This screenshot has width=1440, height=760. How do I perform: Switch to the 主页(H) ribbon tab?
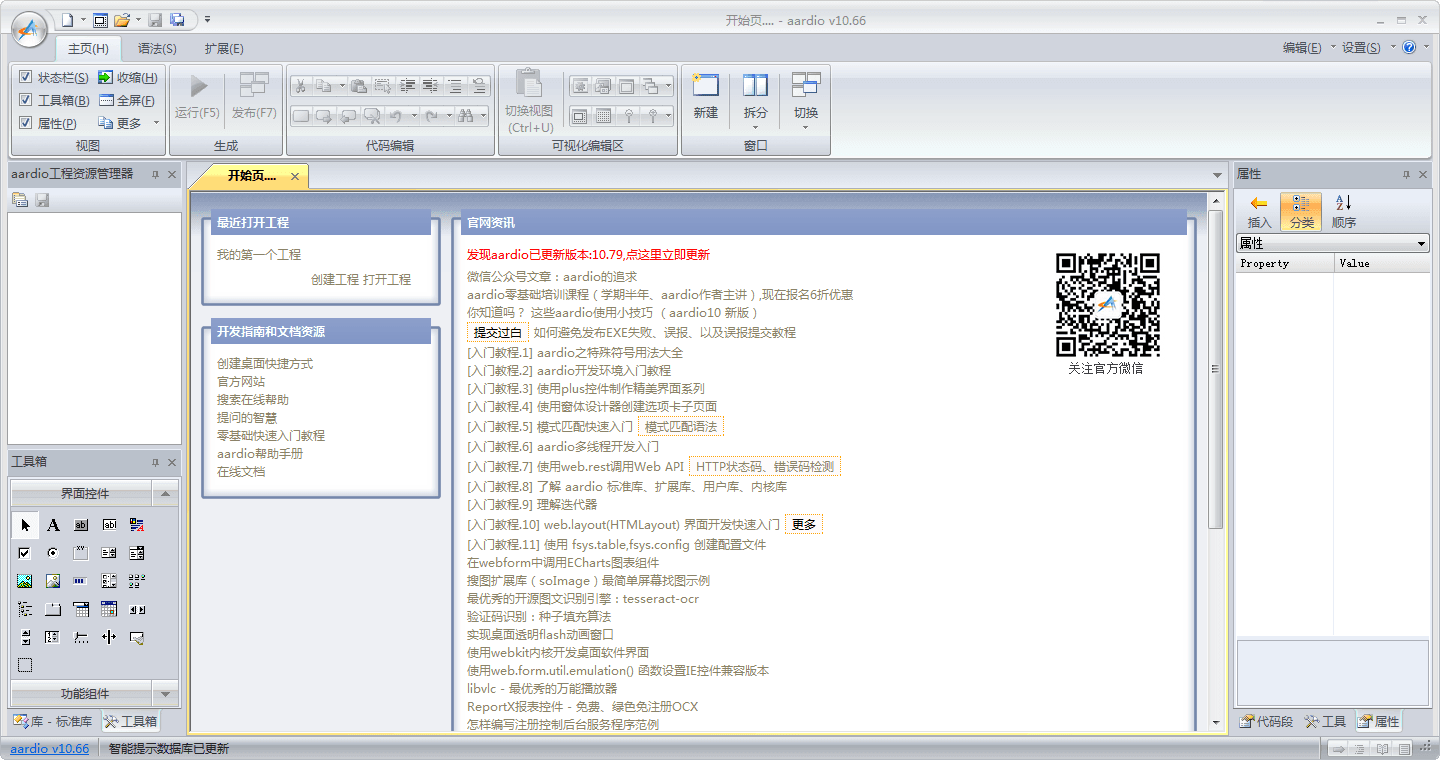coord(88,48)
